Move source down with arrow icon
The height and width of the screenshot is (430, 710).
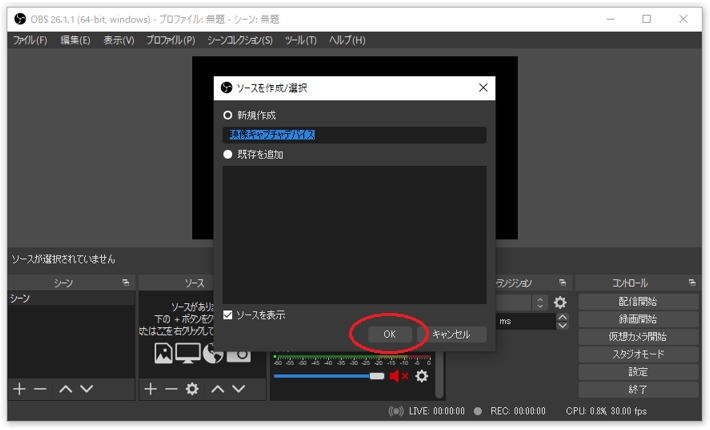coord(238,389)
